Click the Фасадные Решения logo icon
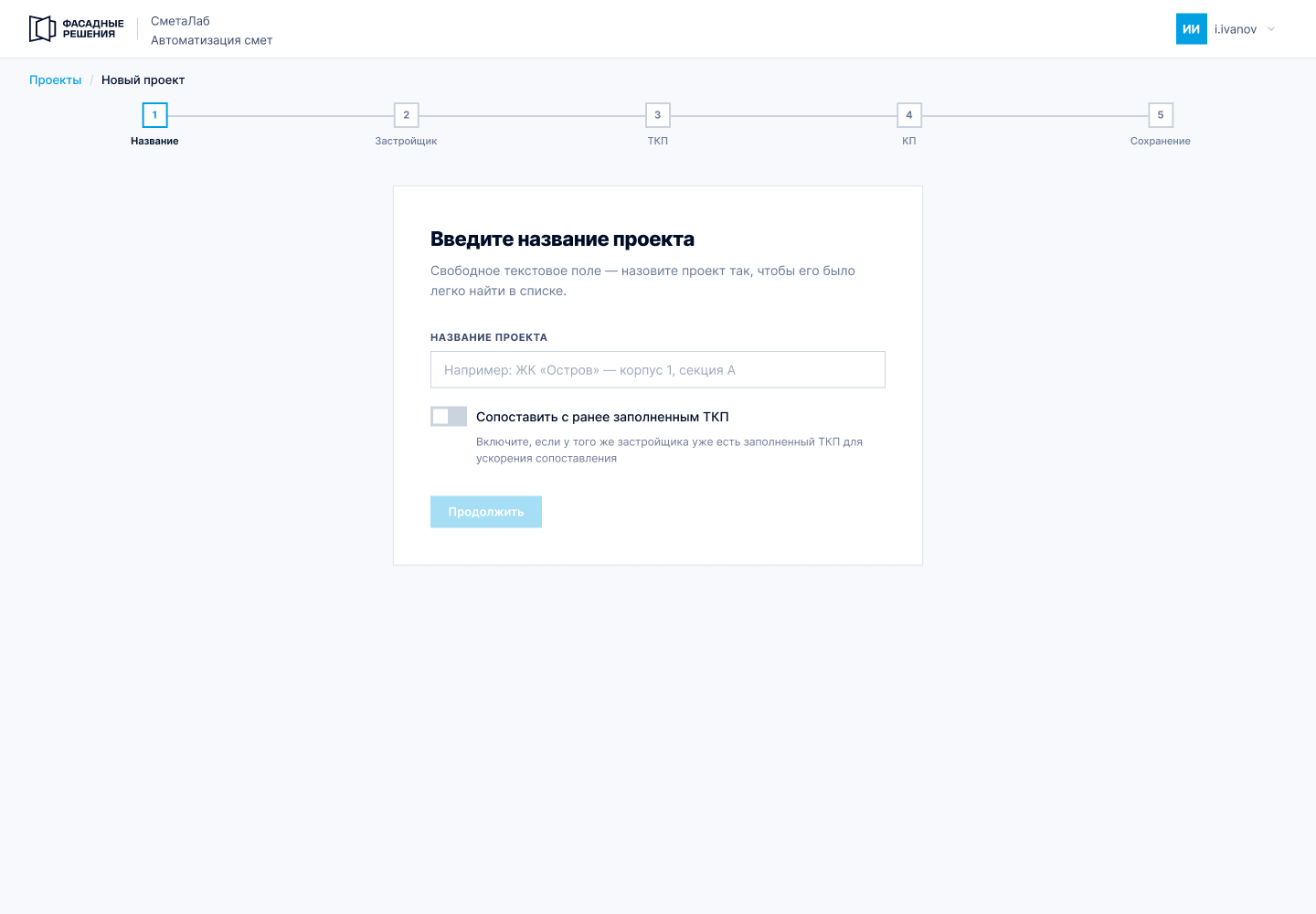Viewport: 1316px width, 914px height. [43, 29]
